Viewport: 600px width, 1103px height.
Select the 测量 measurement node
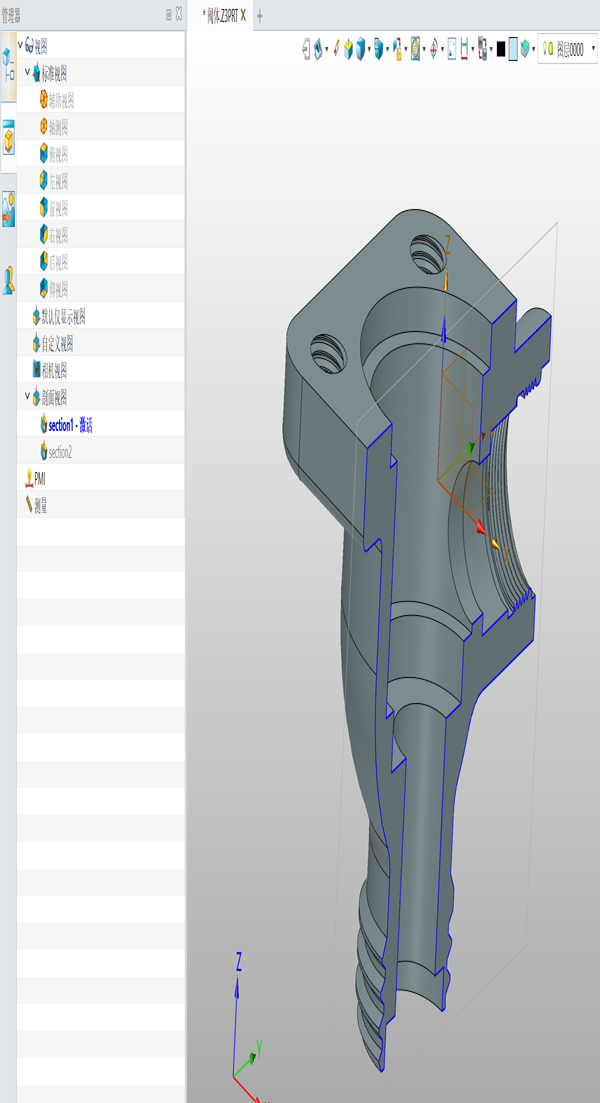click(41, 505)
